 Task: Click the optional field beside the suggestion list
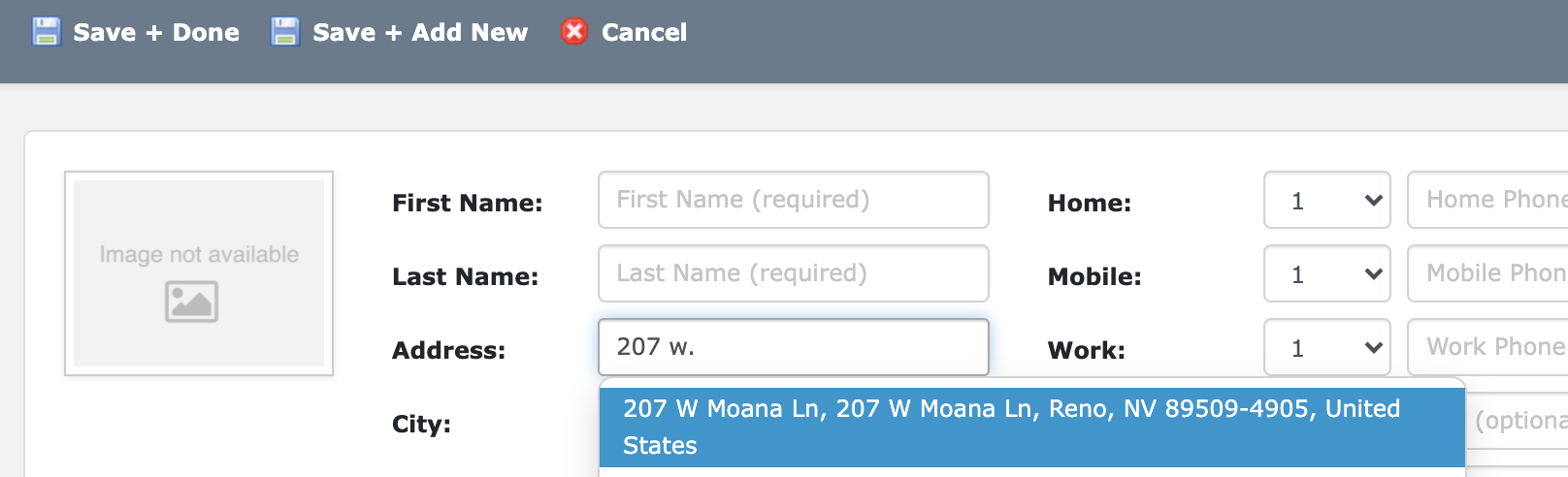1517,421
